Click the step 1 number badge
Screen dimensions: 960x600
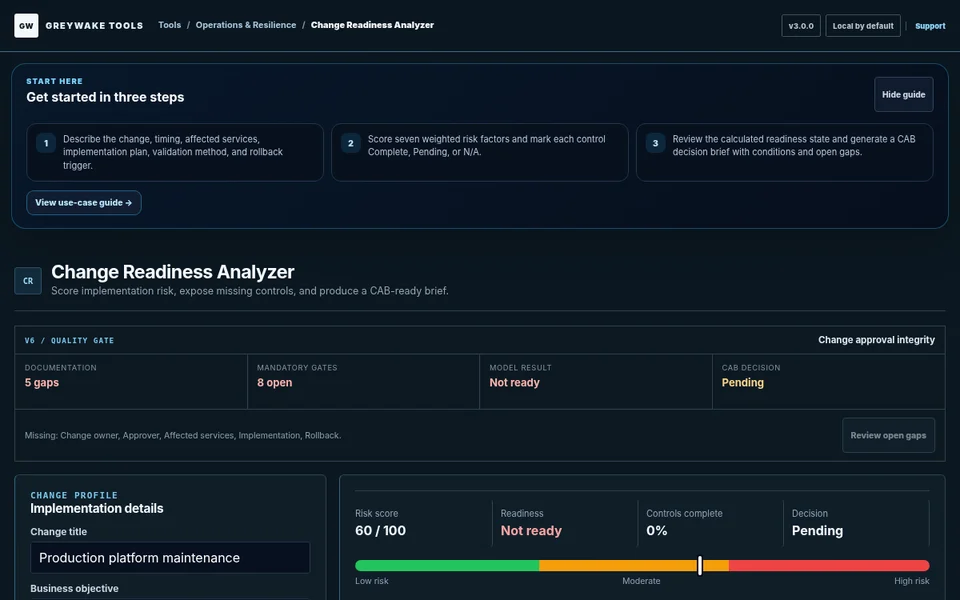pos(46,143)
